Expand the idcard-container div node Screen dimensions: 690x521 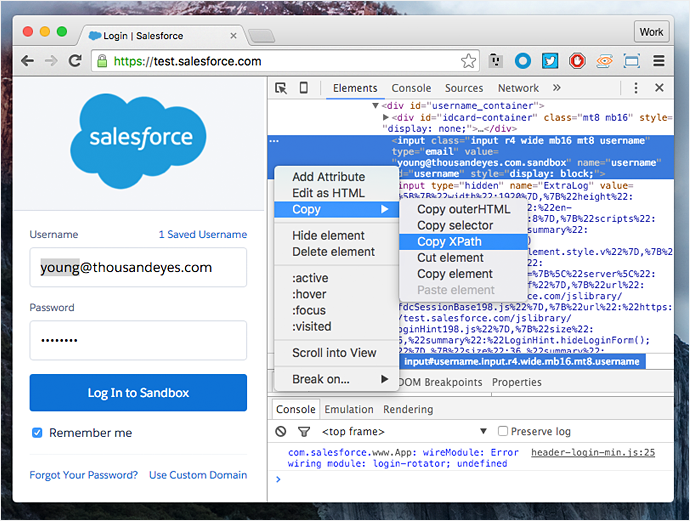point(386,117)
